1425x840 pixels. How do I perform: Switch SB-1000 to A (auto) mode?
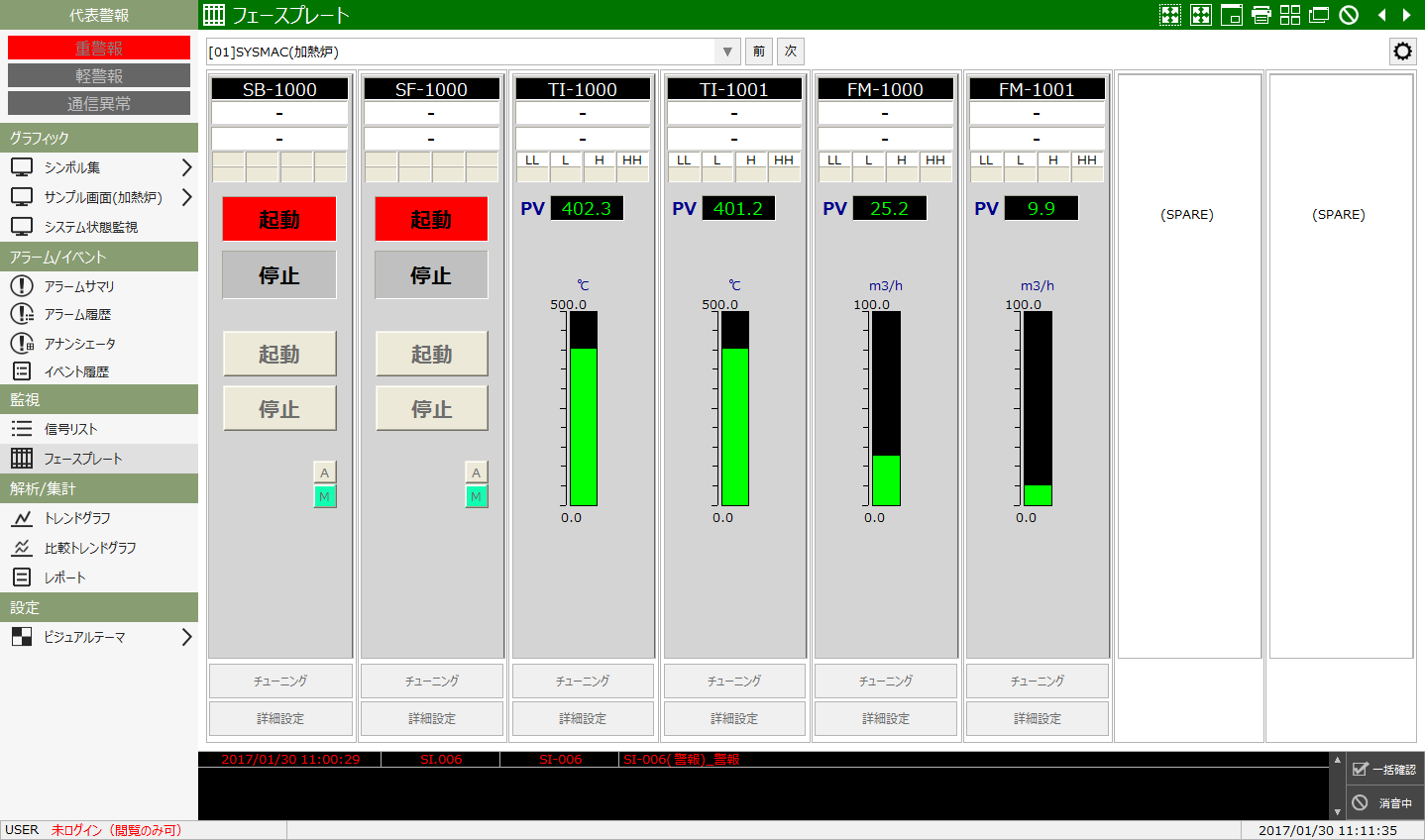(324, 472)
